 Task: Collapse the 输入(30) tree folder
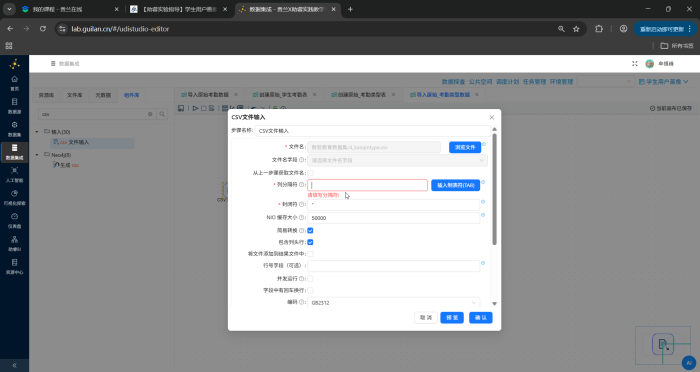point(37,132)
